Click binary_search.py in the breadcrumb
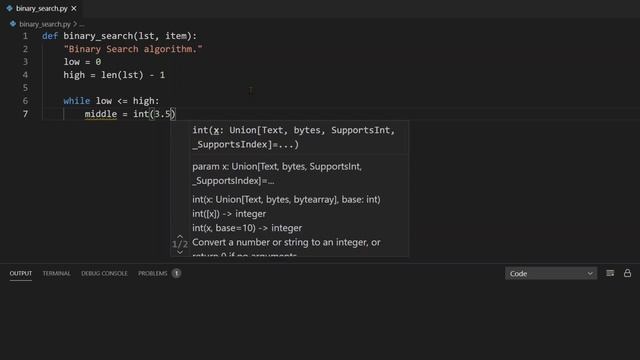This screenshot has height=360, width=640. pos(45,24)
